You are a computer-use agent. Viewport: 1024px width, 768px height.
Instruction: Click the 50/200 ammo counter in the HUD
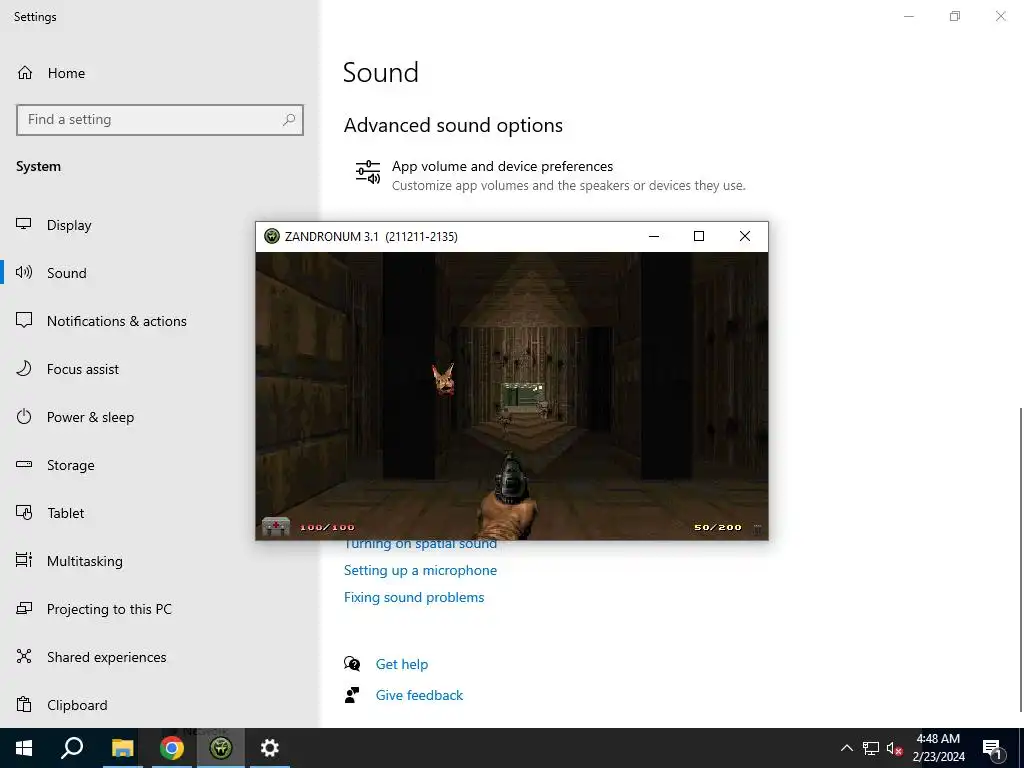[718, 527]
